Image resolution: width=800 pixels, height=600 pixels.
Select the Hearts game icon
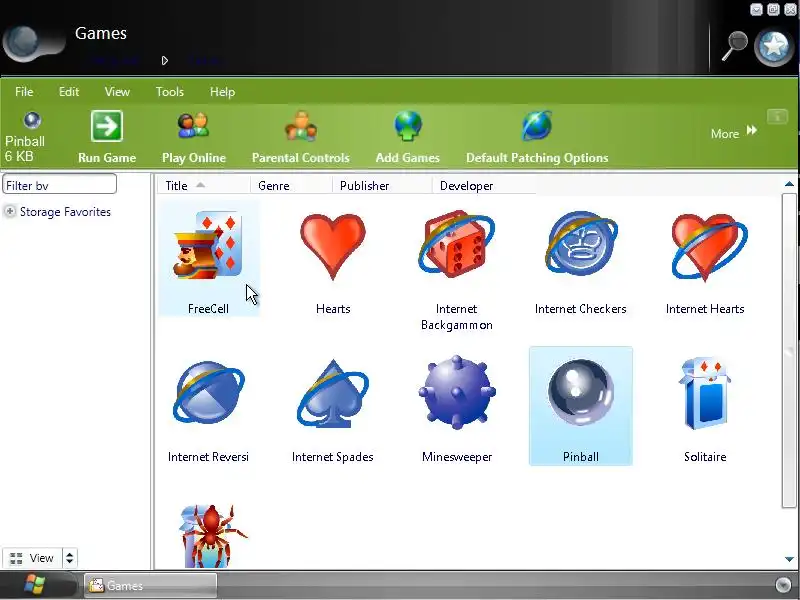coord(333,246)
